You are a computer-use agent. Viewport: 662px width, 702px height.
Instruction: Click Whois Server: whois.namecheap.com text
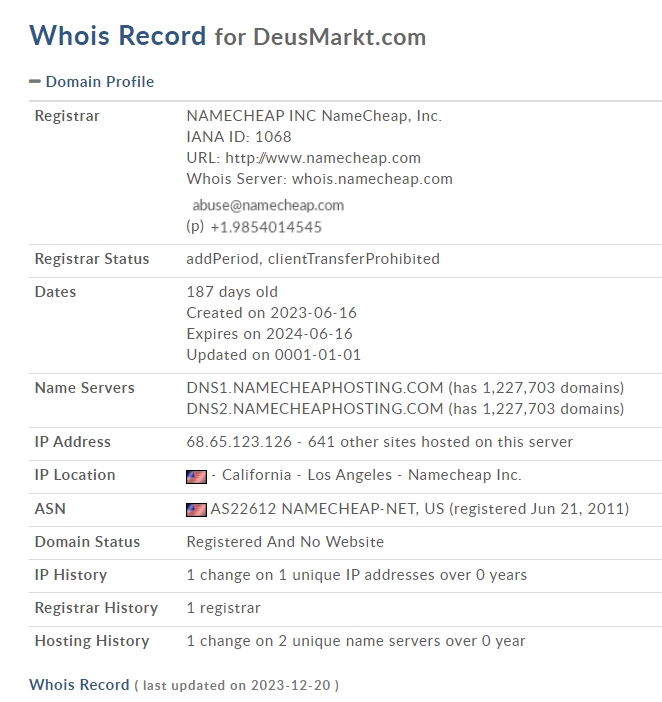click(x=319, y=179)
